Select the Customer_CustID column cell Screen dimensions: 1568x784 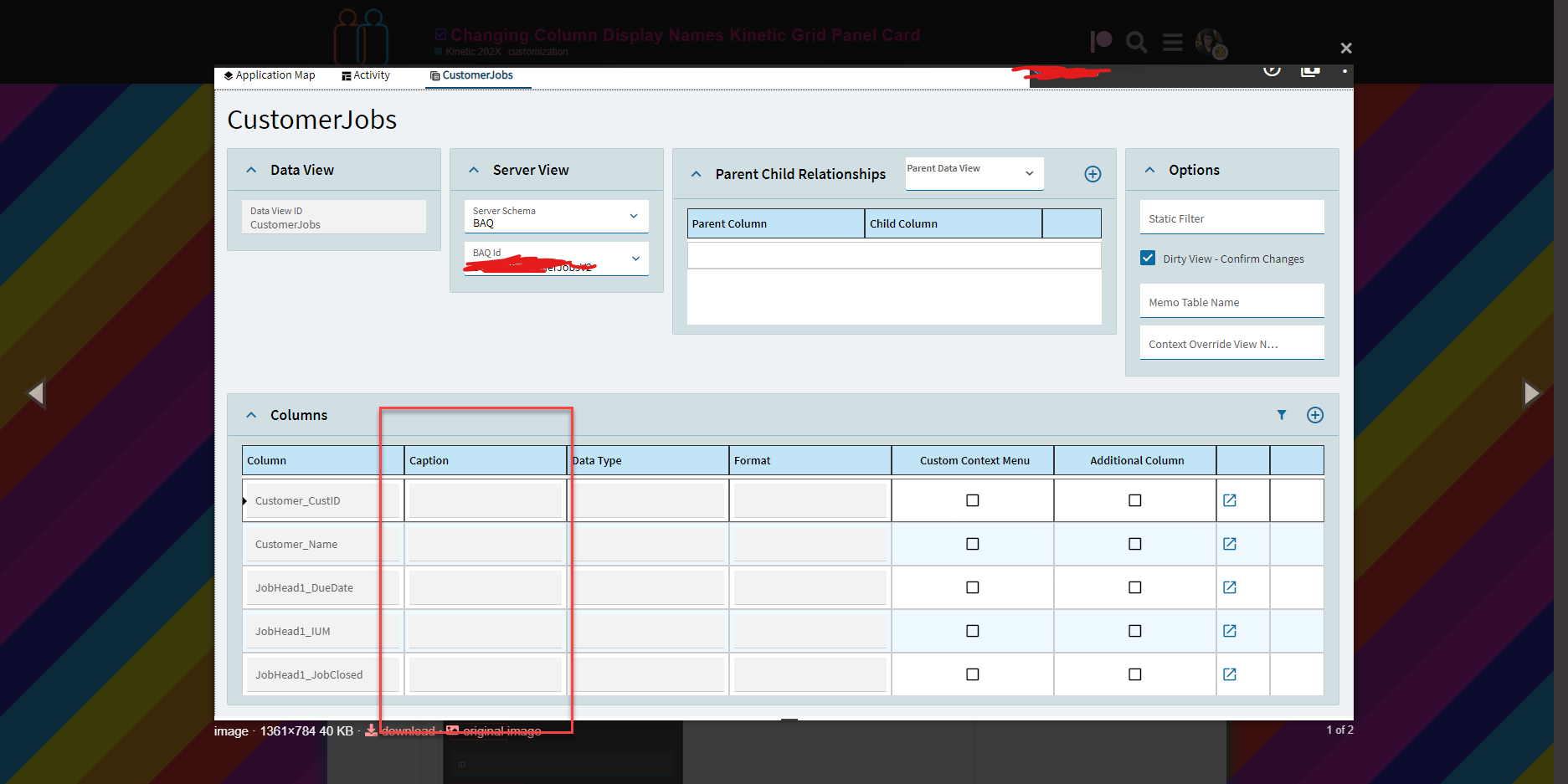323,500
